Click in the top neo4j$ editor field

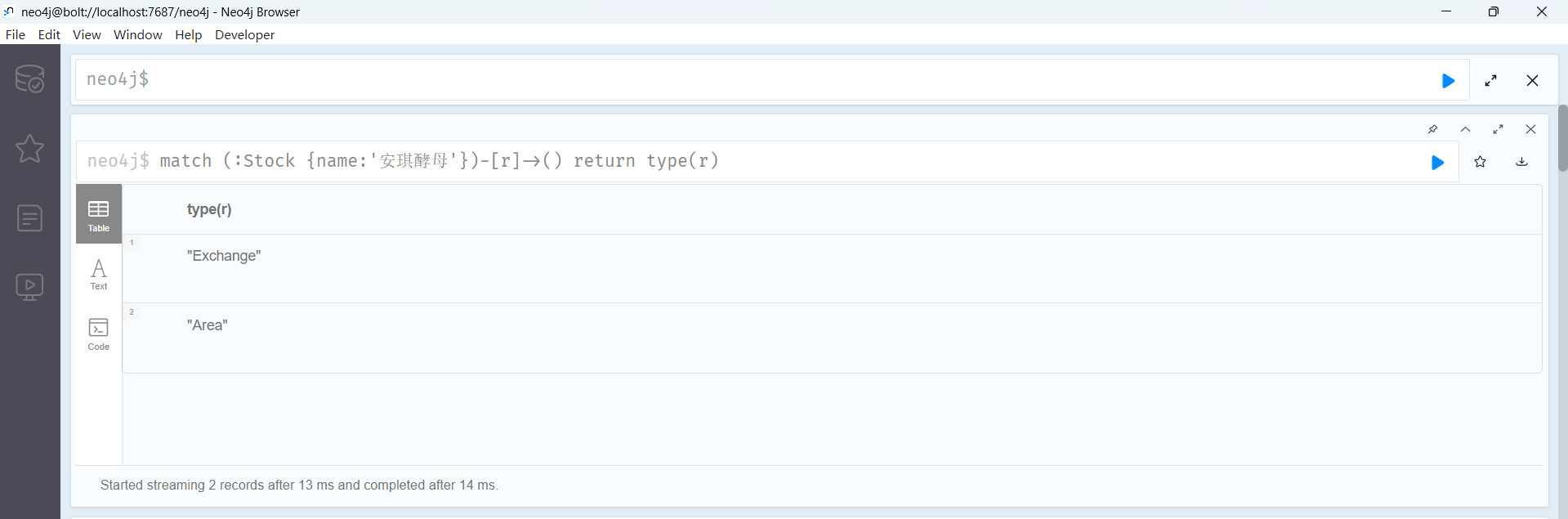[x=735, y=79]
